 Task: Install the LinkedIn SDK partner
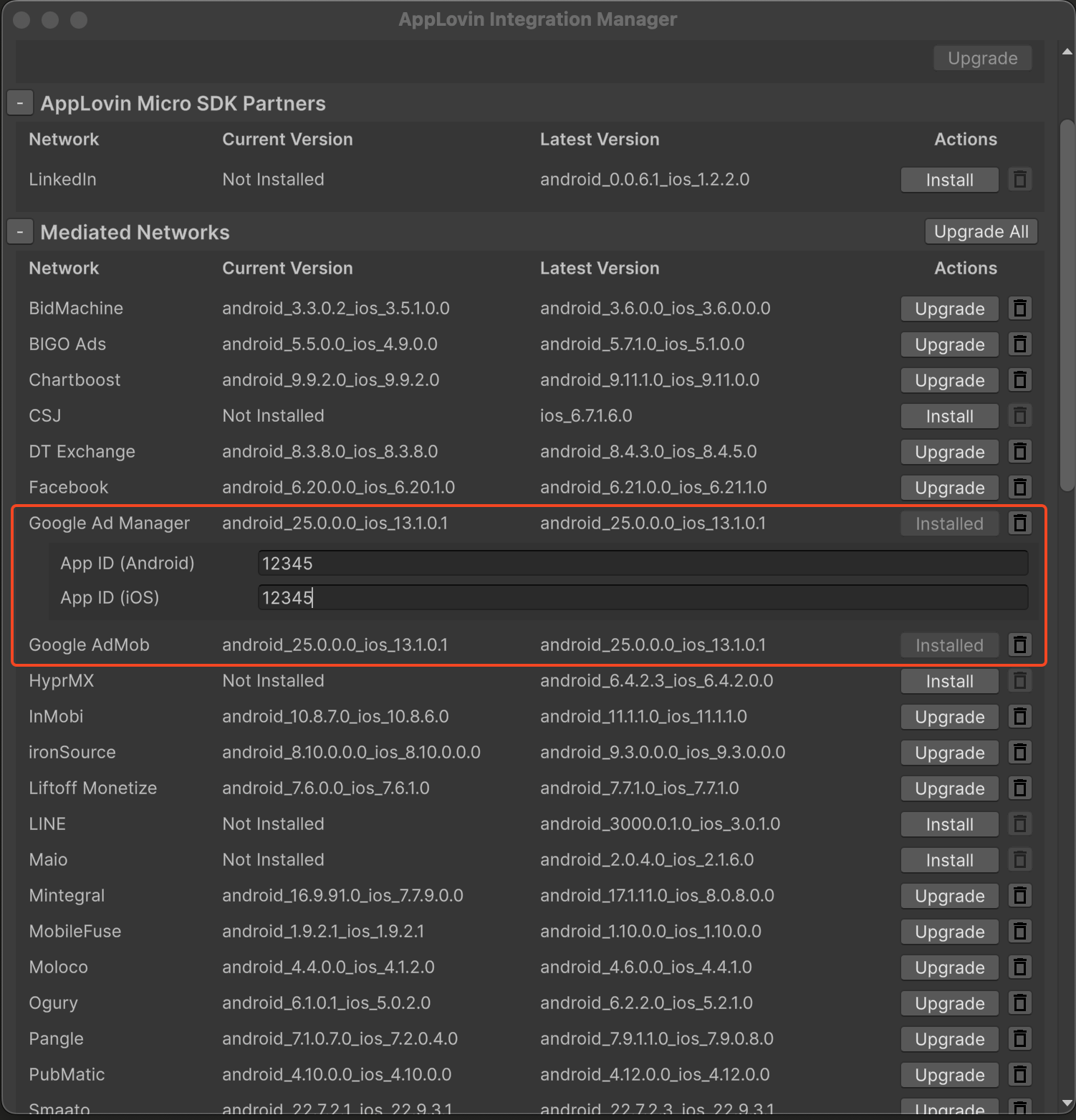tap(949, 180)
